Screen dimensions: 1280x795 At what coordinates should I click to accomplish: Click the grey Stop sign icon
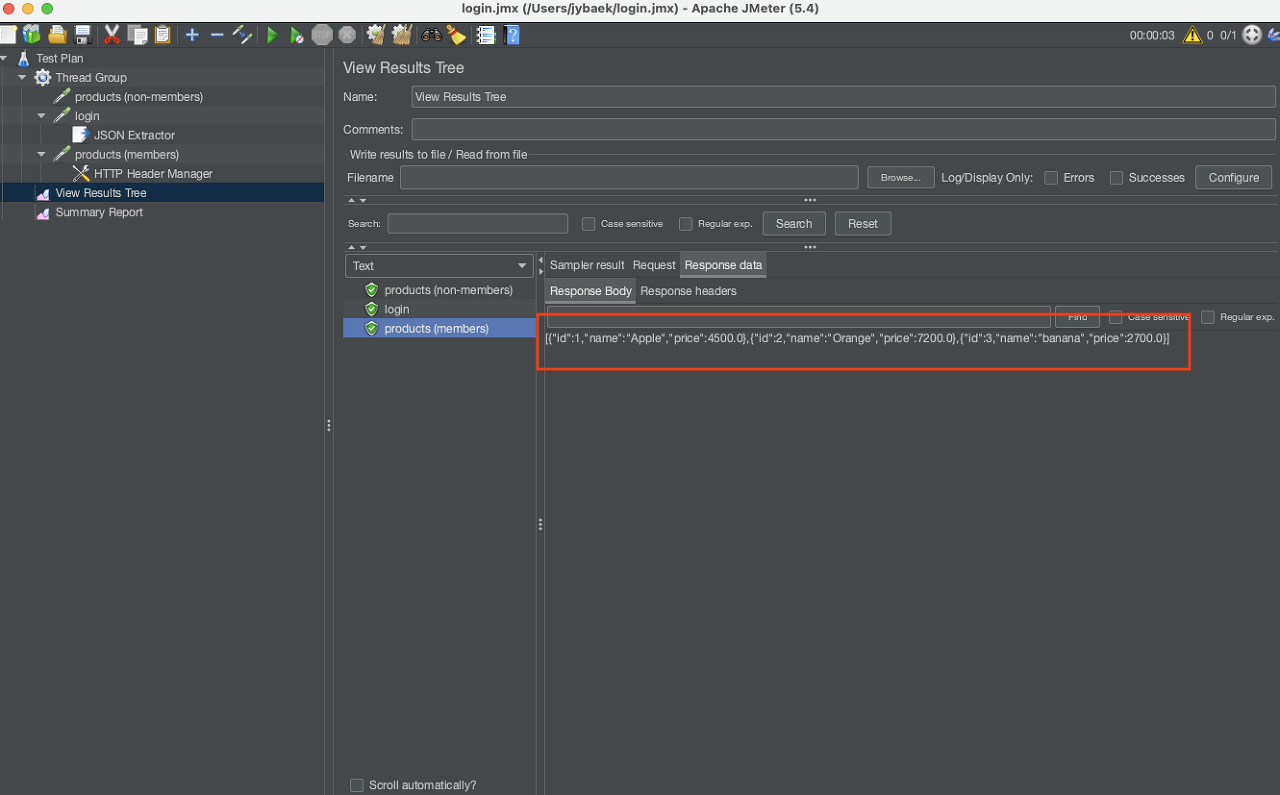pyautogui.click(x=322, y=35)
